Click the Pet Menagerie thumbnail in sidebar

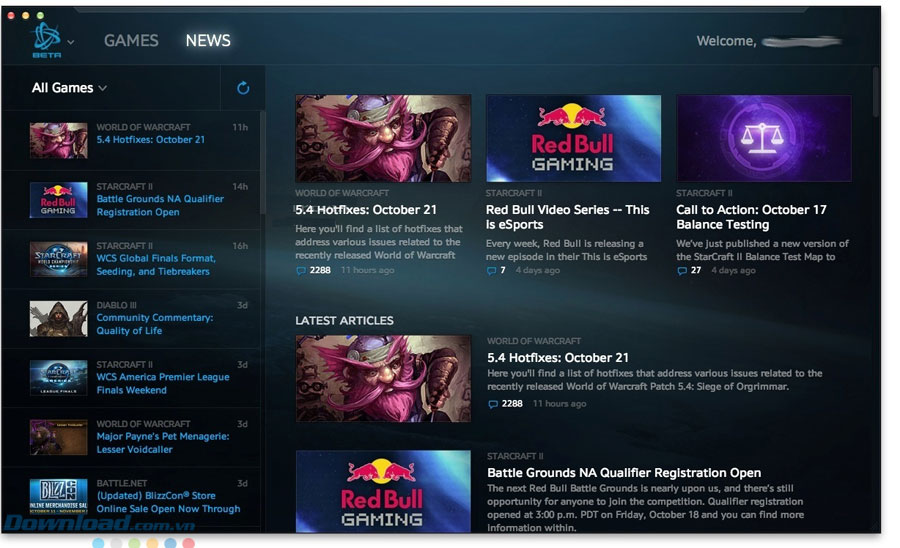point(59,437)
